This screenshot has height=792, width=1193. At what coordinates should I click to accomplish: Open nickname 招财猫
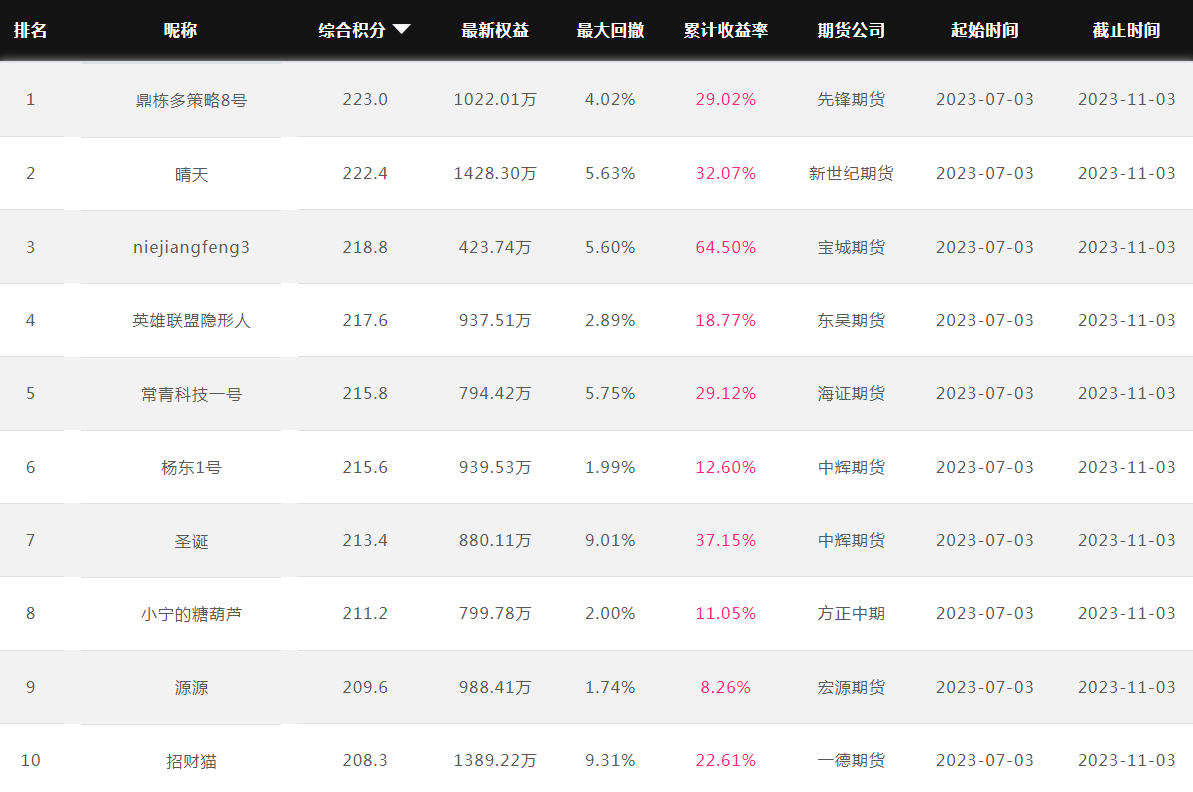tap(191, 761)
